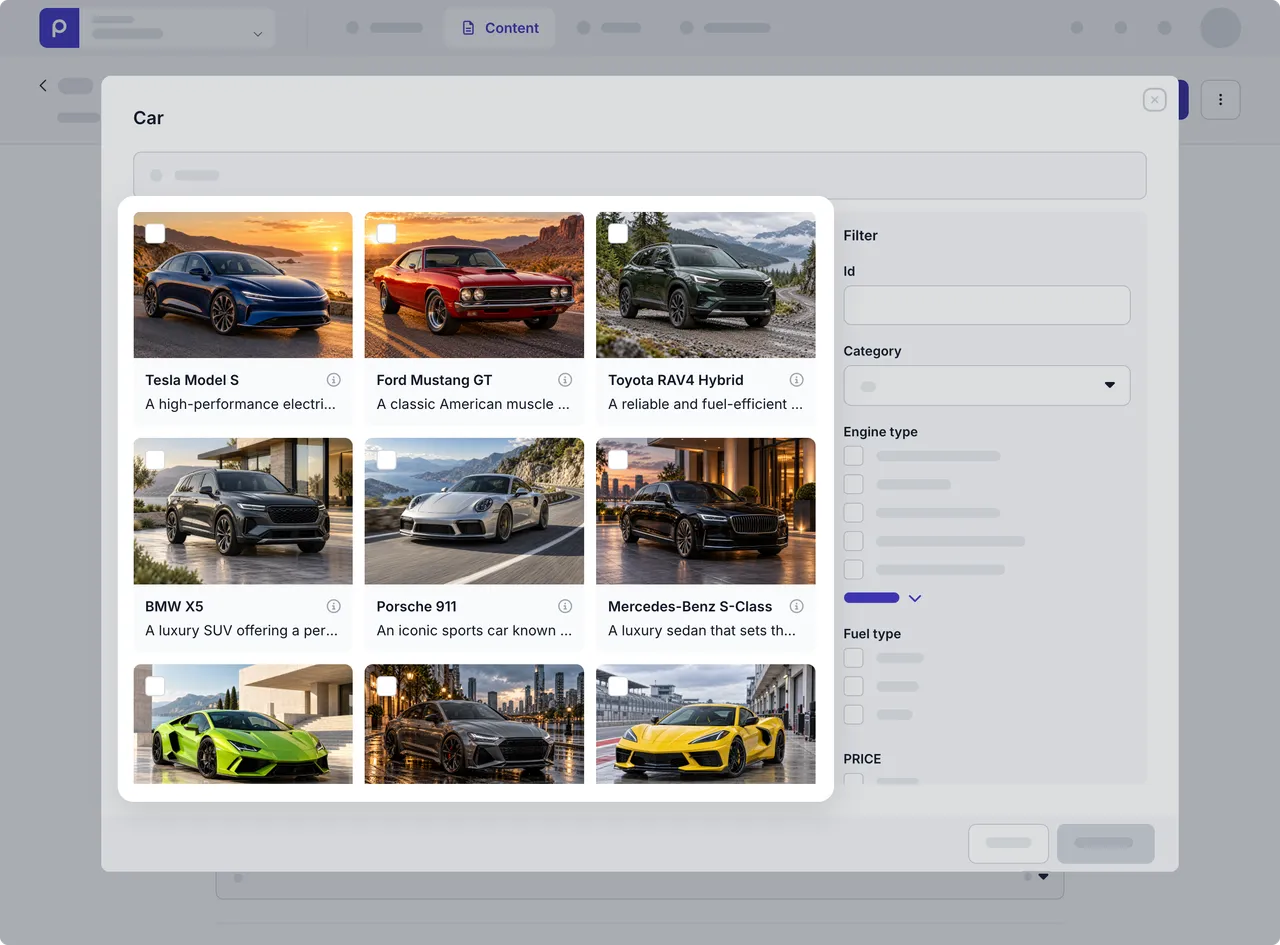This screenshot has width=1280, height=945.
Task: Open info icon for Ford Mustang GT
Action: coord(565,380)
